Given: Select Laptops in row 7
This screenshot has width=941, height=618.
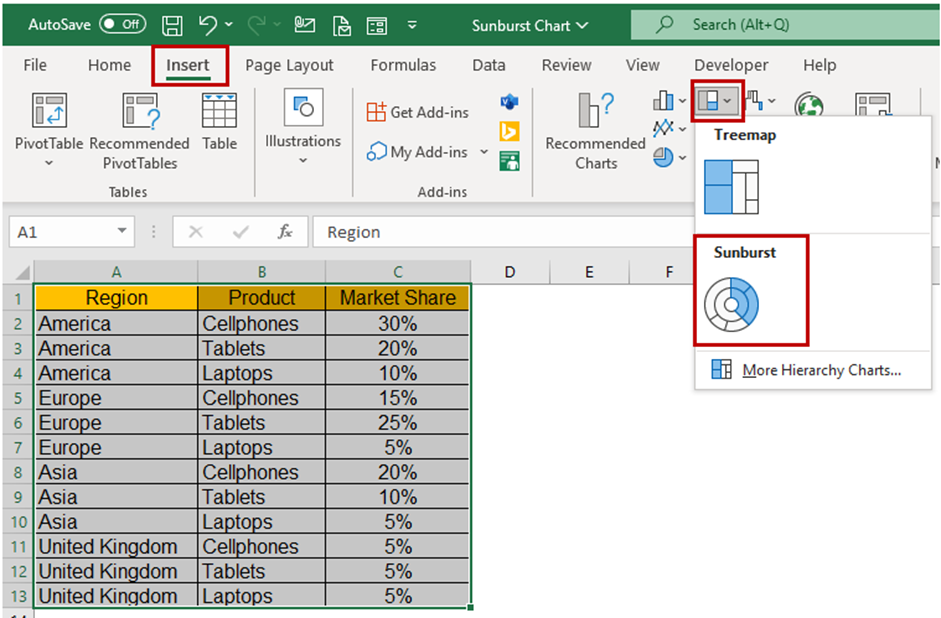Looking at the screenshot, I should tap(262, 448).
